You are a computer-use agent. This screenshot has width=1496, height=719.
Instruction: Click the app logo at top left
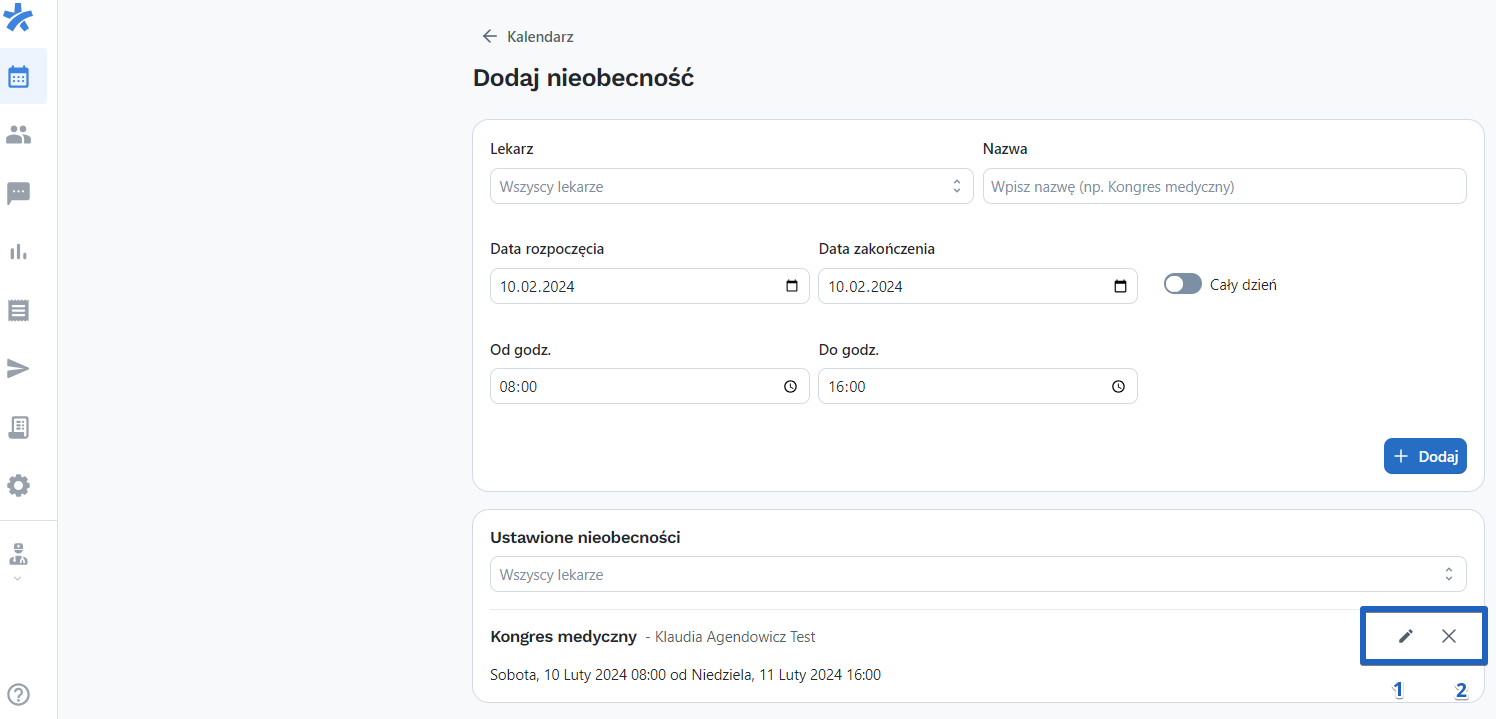pyautogui.click(x=19, y=18)
